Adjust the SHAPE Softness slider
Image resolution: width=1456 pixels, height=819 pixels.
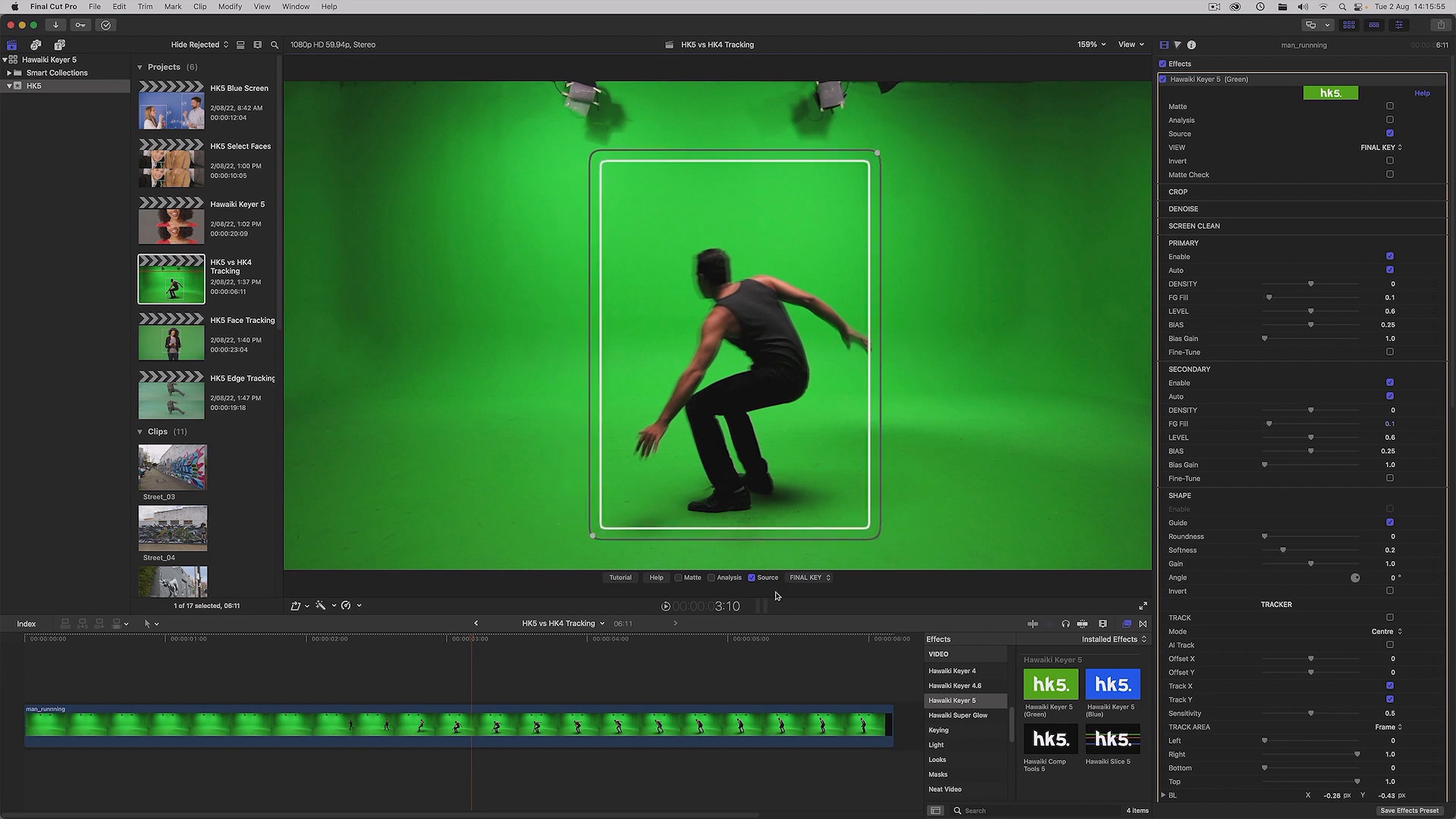[1283, 550]
